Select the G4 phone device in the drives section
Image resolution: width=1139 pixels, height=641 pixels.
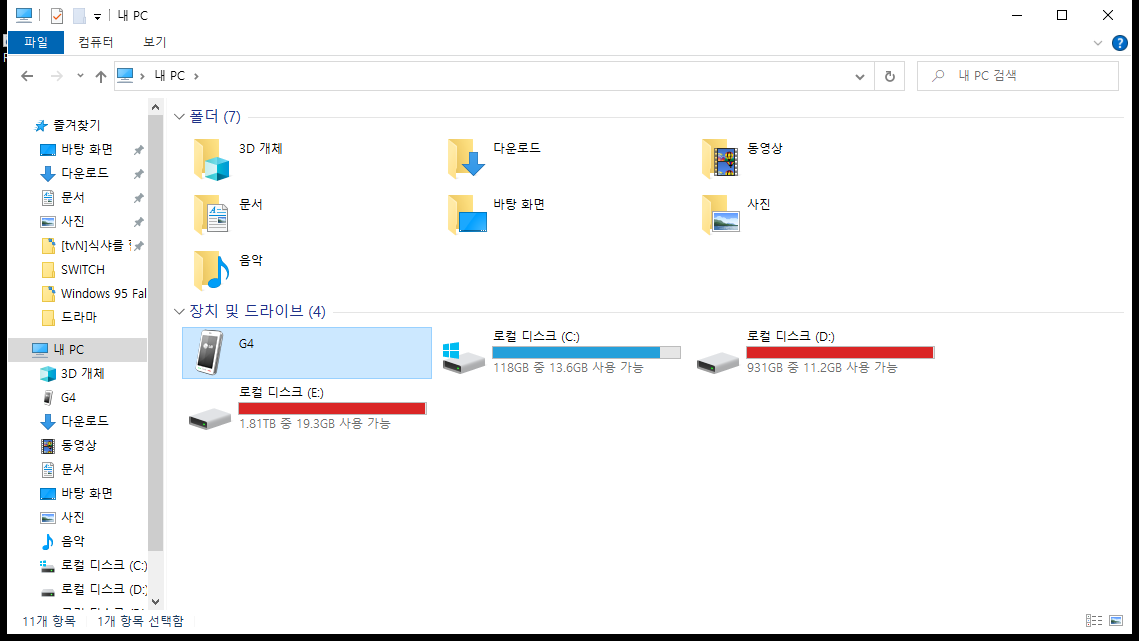[x=307, y=353]
